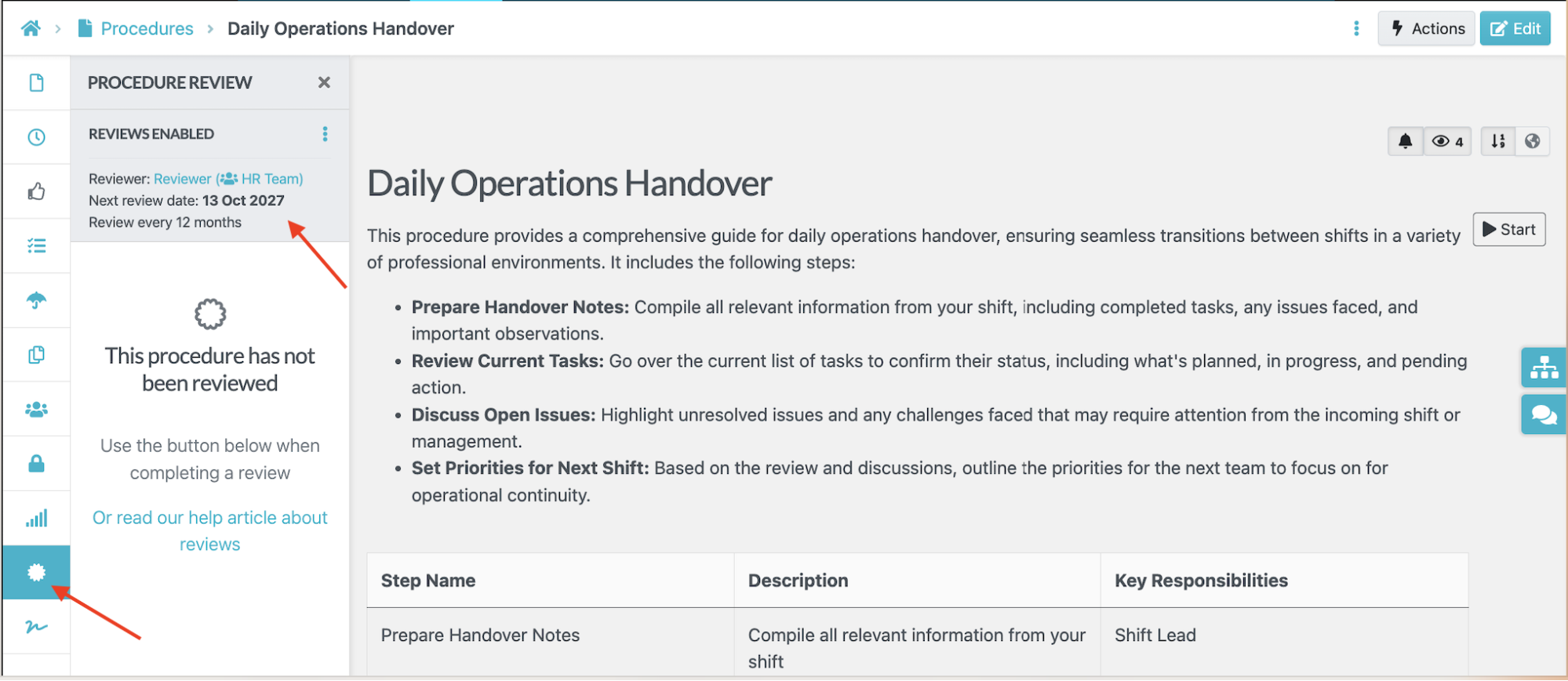The width and height of the screenshot is (1568, 681).
Task: Select the review badge sidebar icon
Action: pos(37,573)
